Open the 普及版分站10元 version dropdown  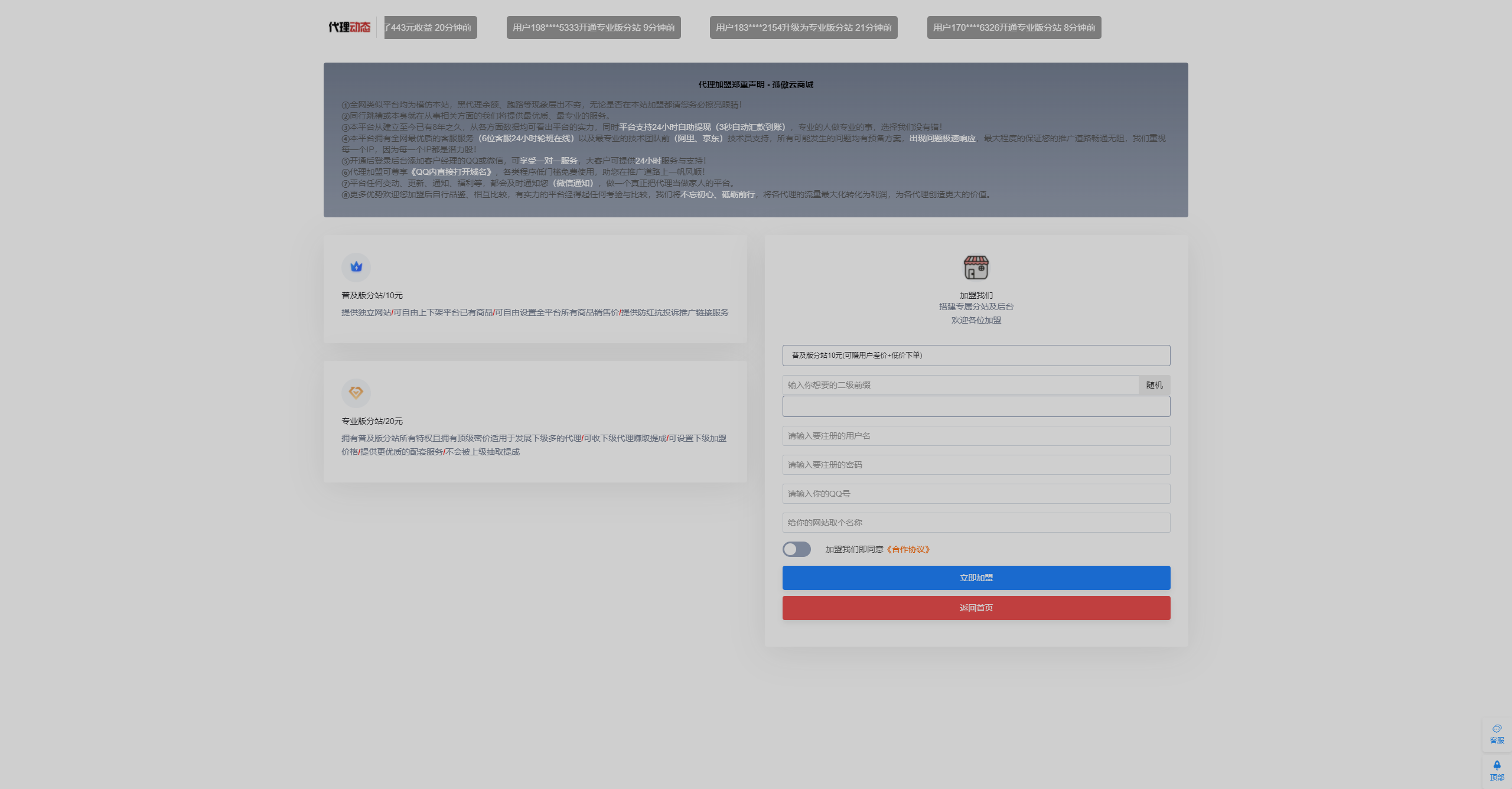click(x=976, y=355)
